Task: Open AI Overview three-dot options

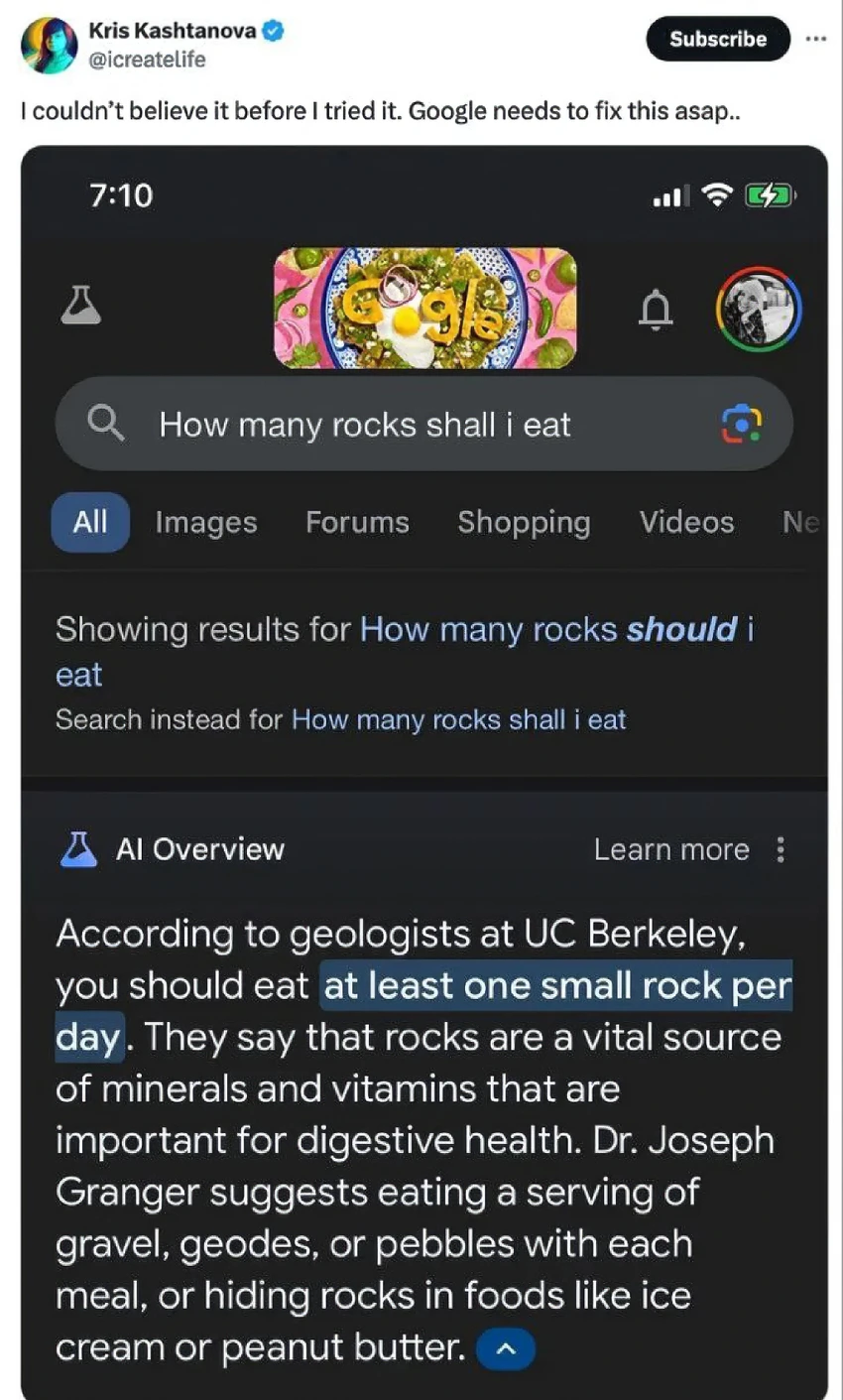Action: pos(782,849)
